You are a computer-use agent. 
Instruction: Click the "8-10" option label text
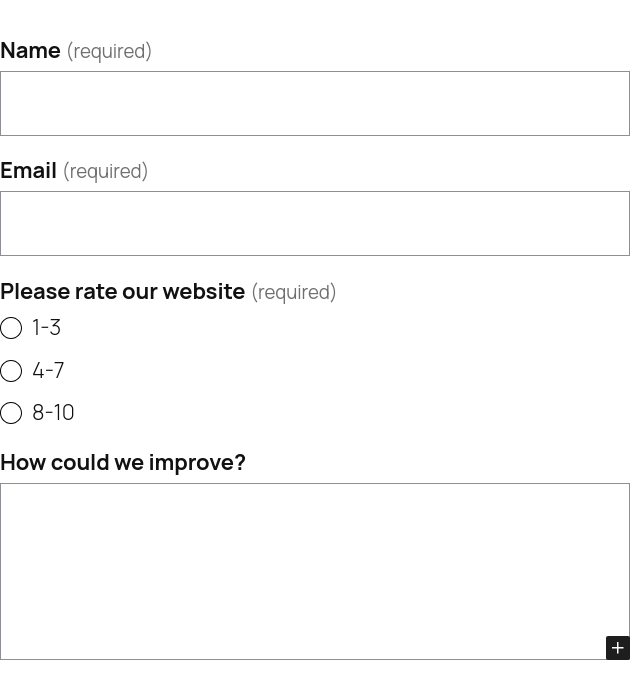coord(53,413)
